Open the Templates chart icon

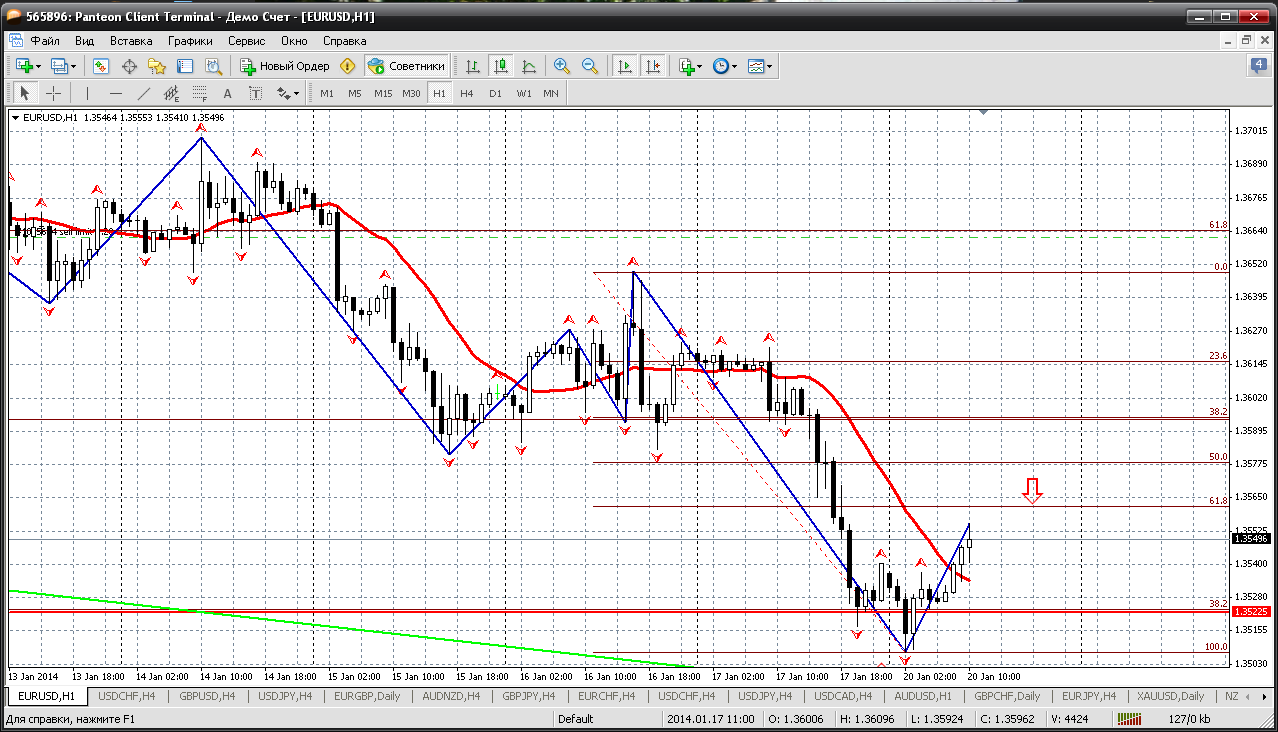[756, 66]
